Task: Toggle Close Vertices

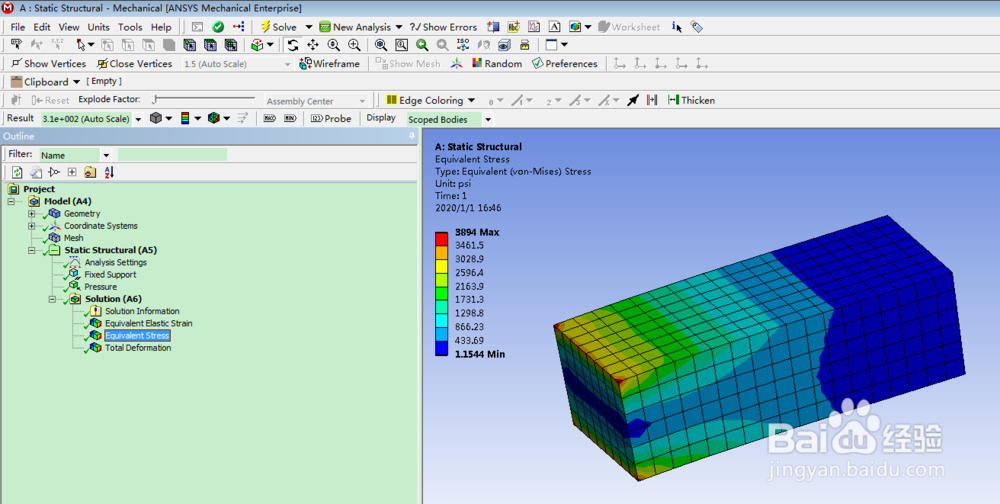Action: tap(135, 64)
